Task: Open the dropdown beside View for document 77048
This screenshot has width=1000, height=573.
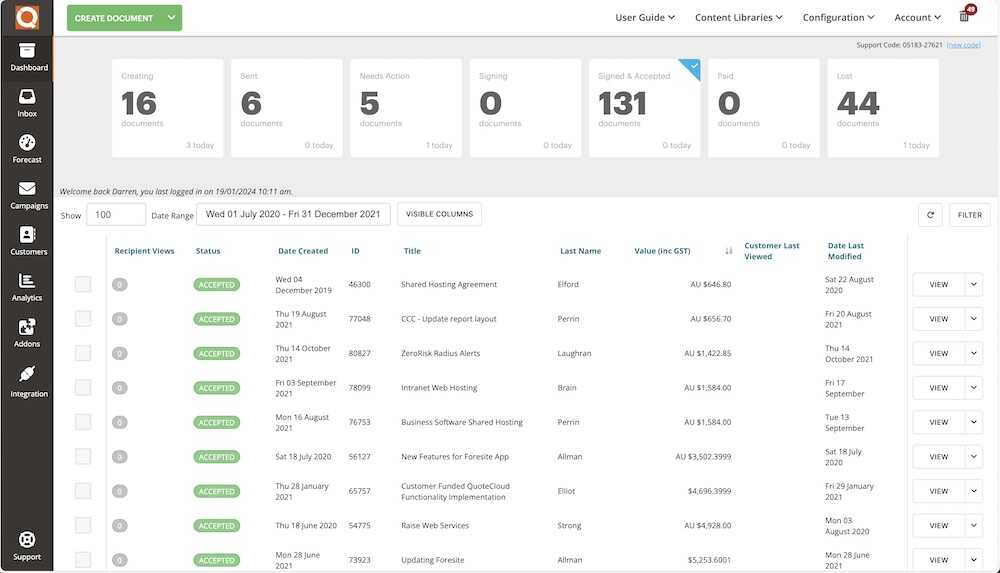Action: 973,319
